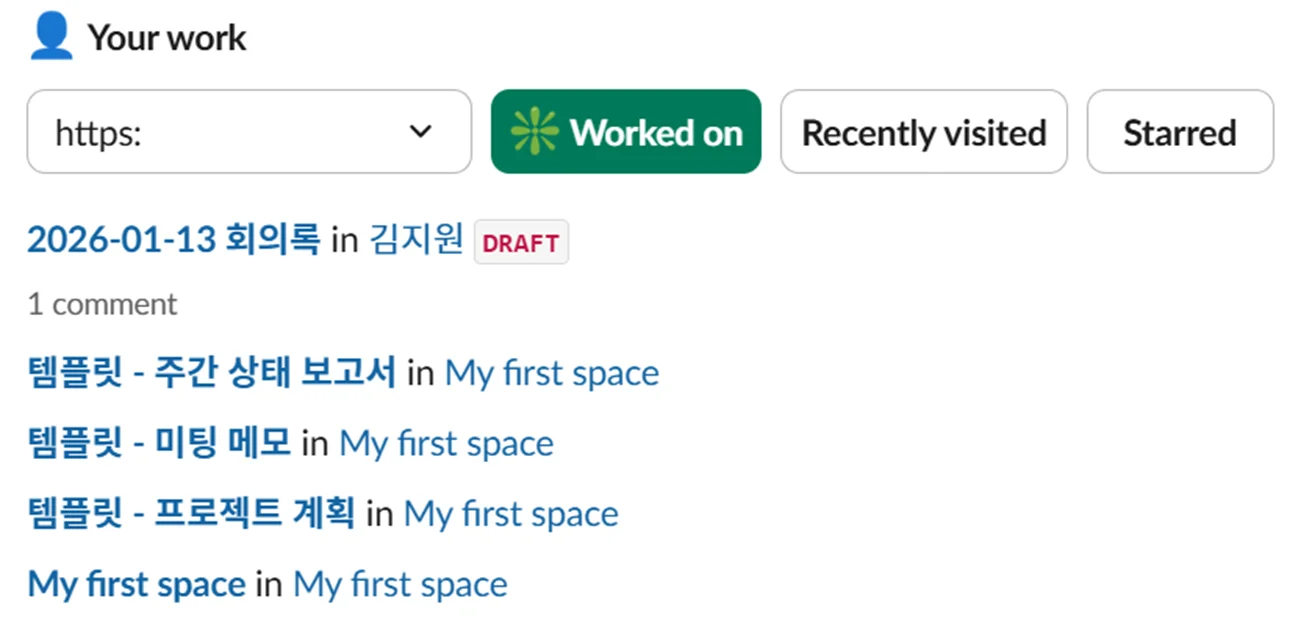
Task: Go to the 김지원 space link
Action: (416, 241)
